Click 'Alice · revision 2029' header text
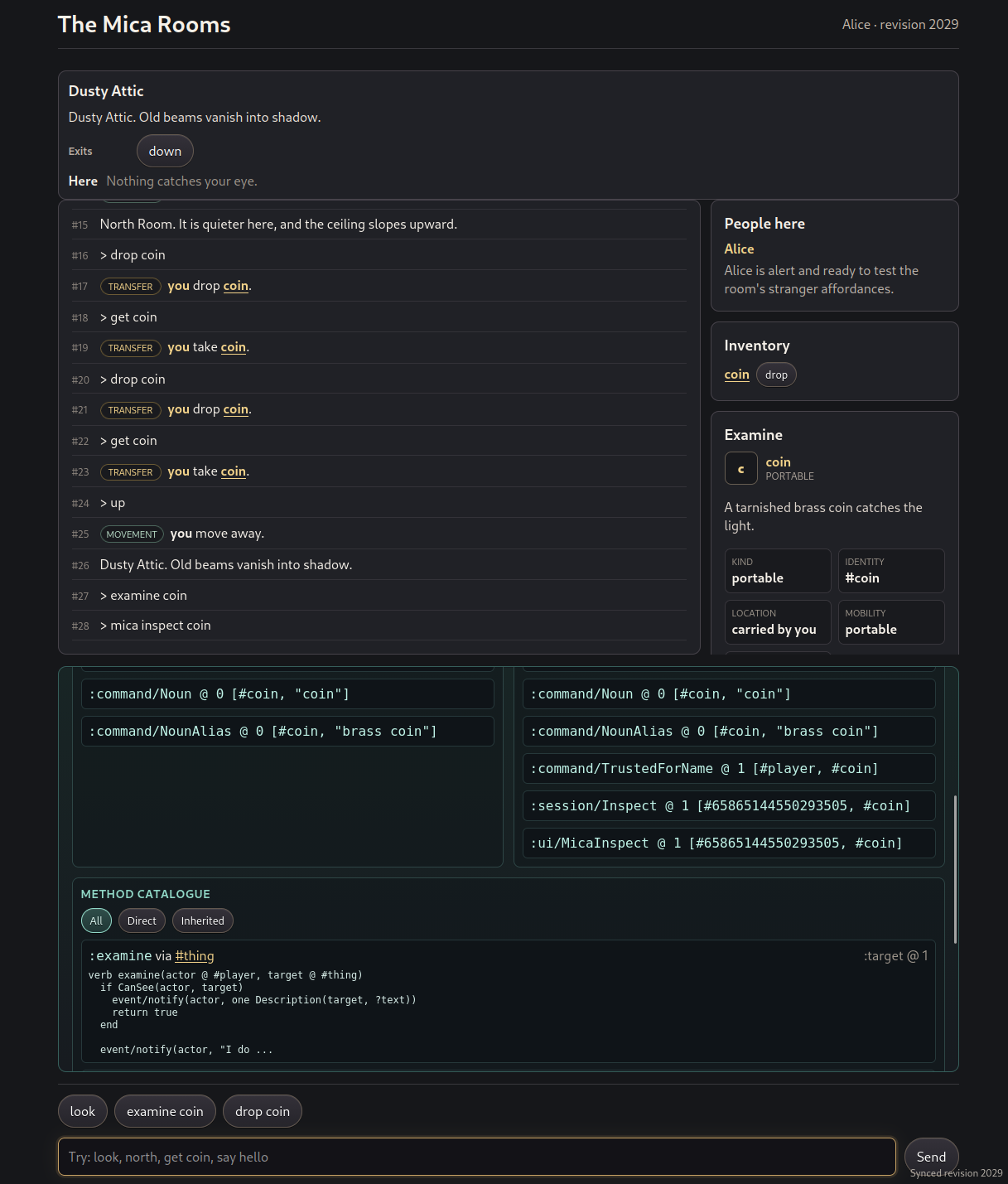Viewport: 1008px width, 1184px height. coord(900,25)
